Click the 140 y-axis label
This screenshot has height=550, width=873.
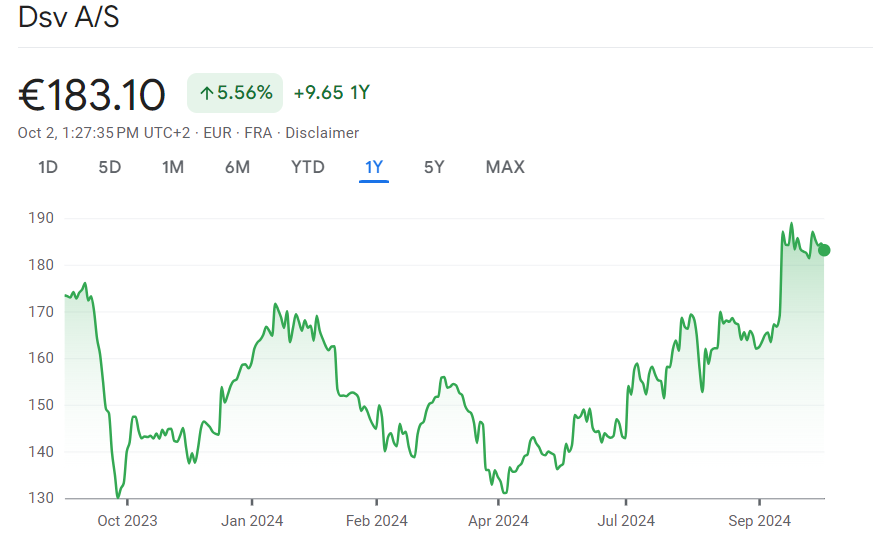tap(41, 451)
